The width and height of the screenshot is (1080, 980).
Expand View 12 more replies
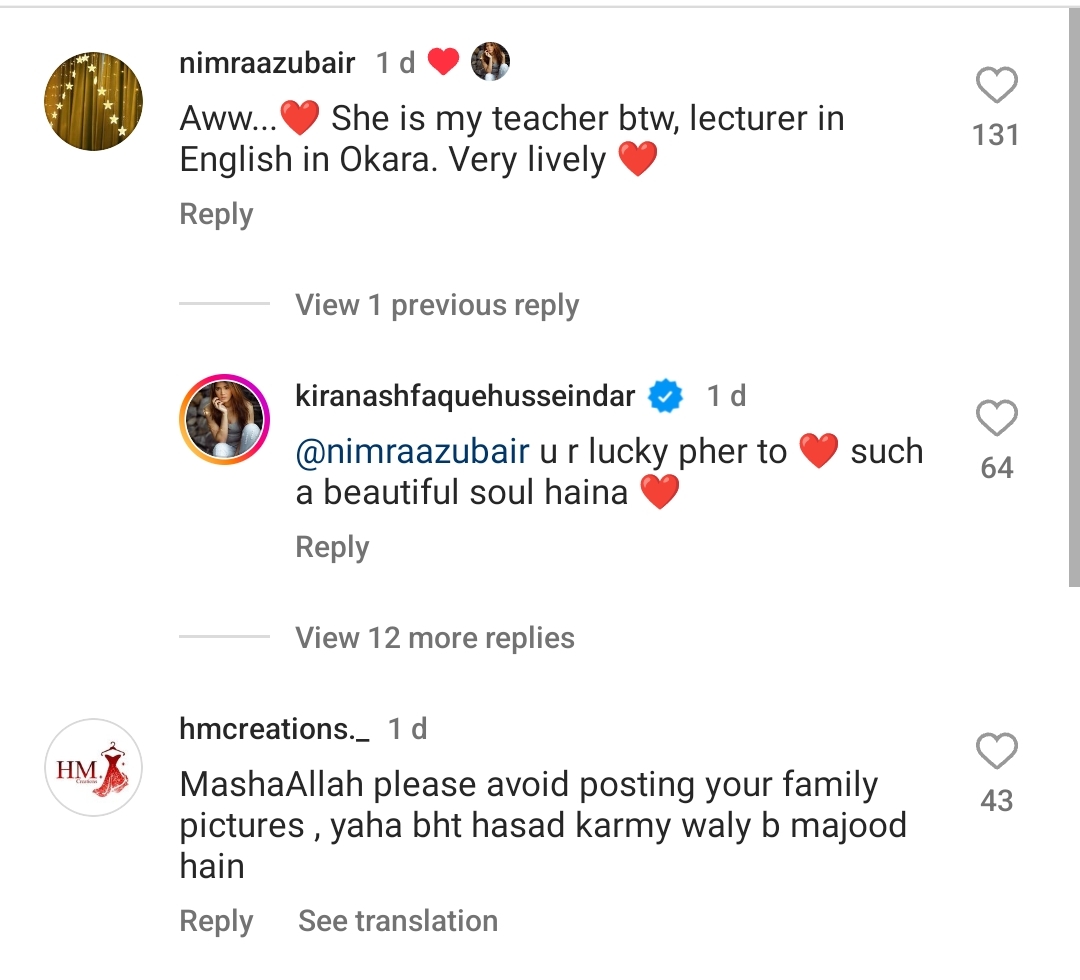pyautogui.click(x=434, y=638)
